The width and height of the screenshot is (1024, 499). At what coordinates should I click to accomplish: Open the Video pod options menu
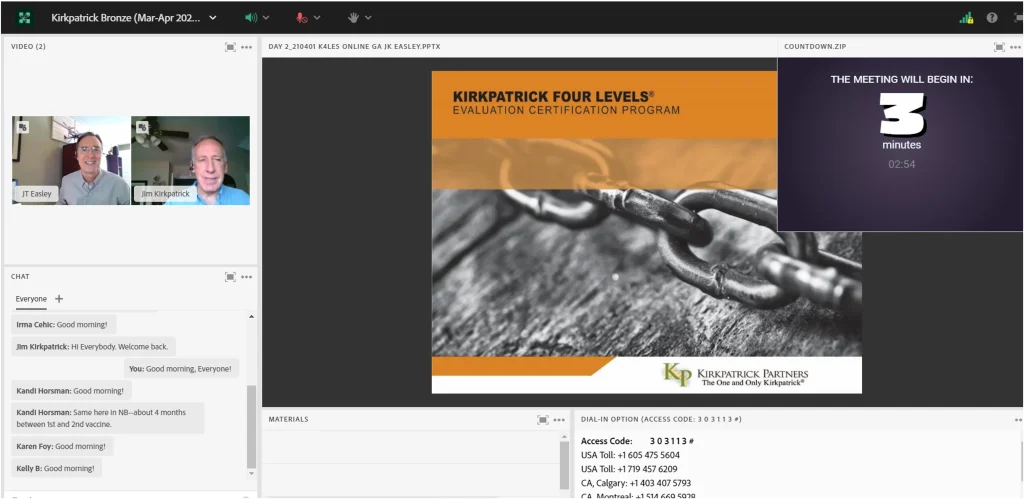tap(246, 47)
